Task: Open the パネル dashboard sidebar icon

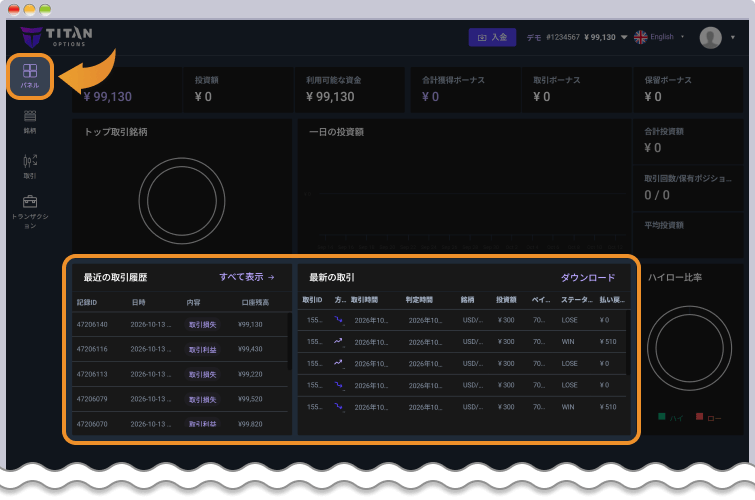Action: tap(30, 77)
